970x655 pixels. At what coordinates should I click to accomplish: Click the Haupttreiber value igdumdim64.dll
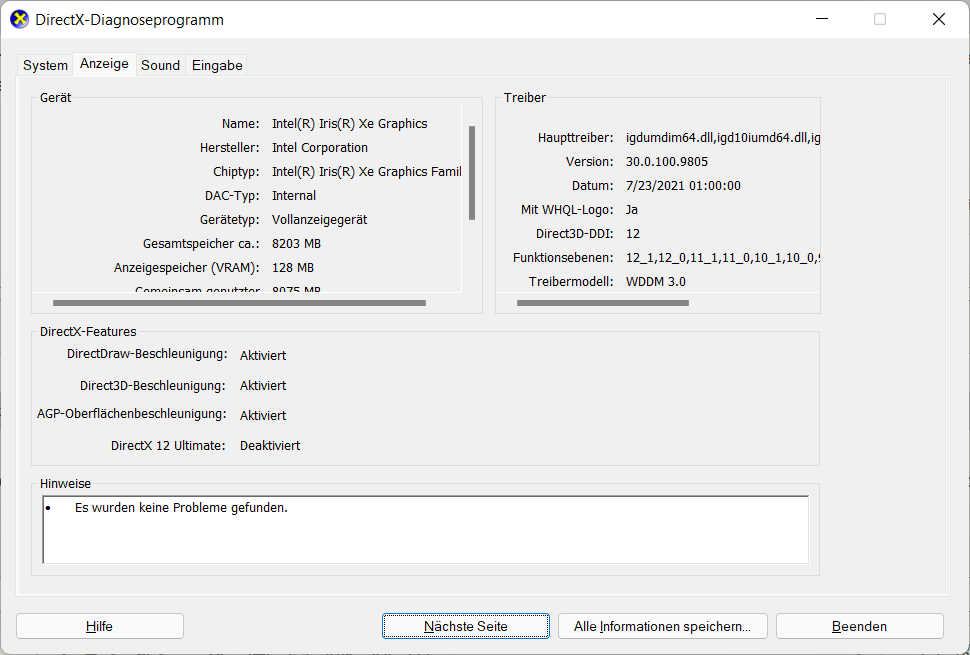pyautogui.click(x=723, y=138)
